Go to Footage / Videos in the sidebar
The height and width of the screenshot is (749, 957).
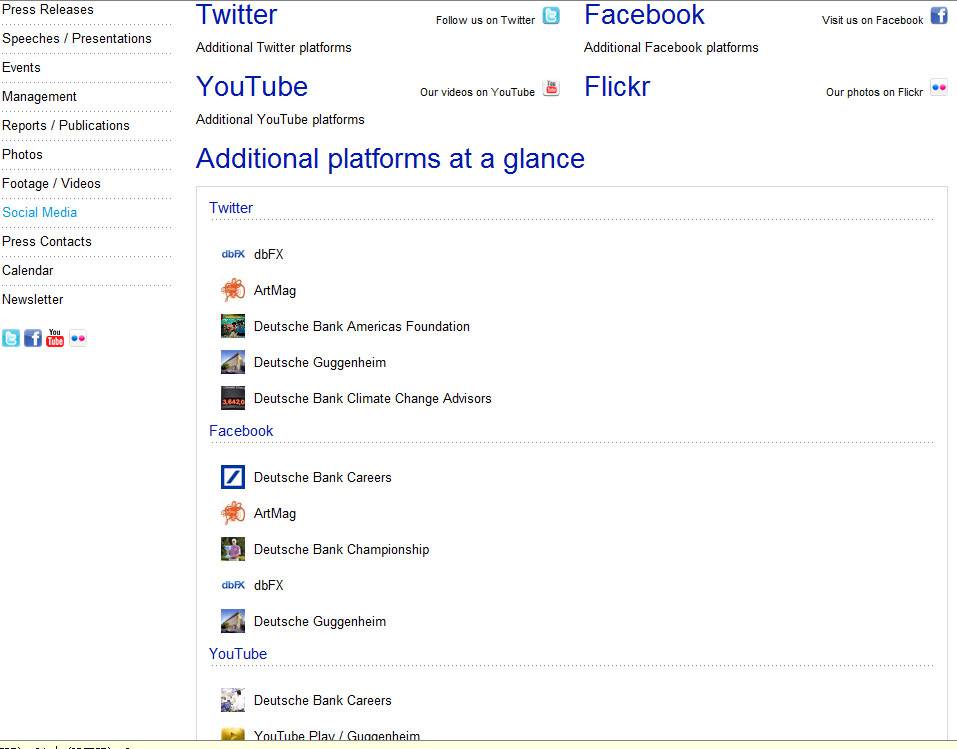click(51, 183)
